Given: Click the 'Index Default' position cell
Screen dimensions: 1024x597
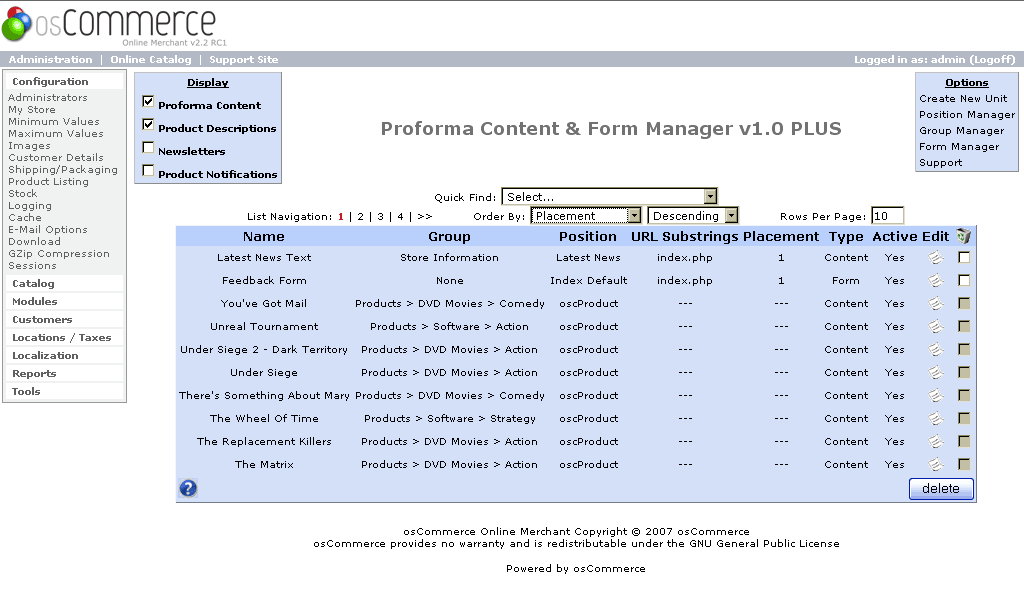Looking at the screenshot, I should pyautogui.click(x=588, y=281).
